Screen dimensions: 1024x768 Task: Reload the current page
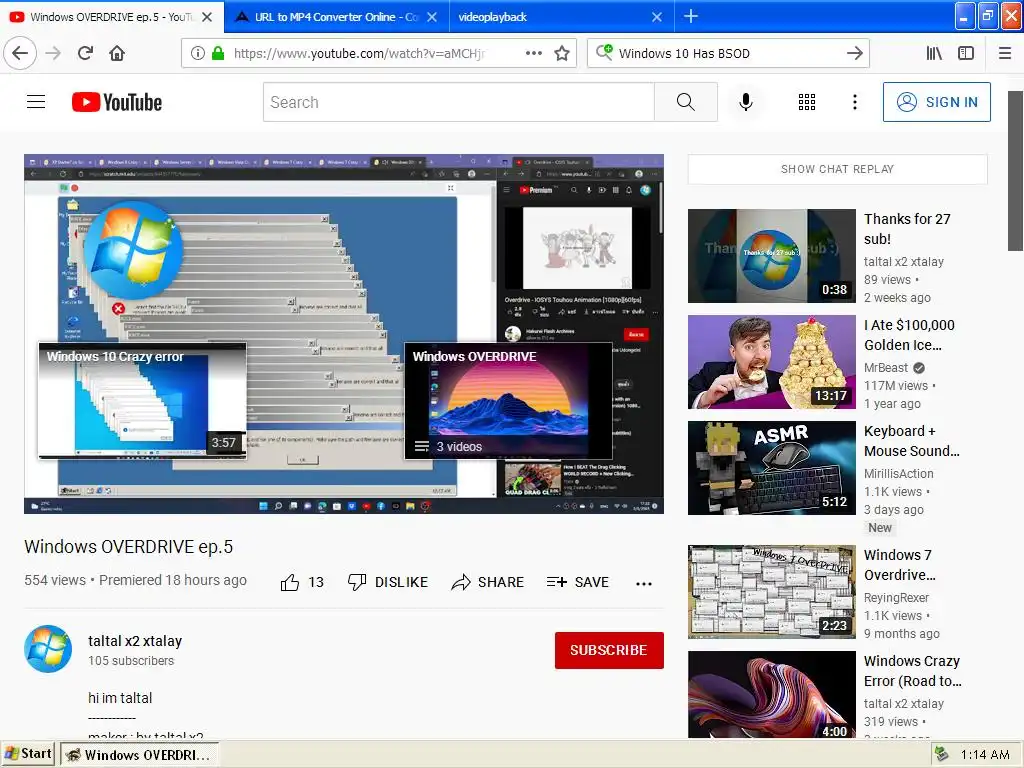pyautogui.click(x=85, y=53)
